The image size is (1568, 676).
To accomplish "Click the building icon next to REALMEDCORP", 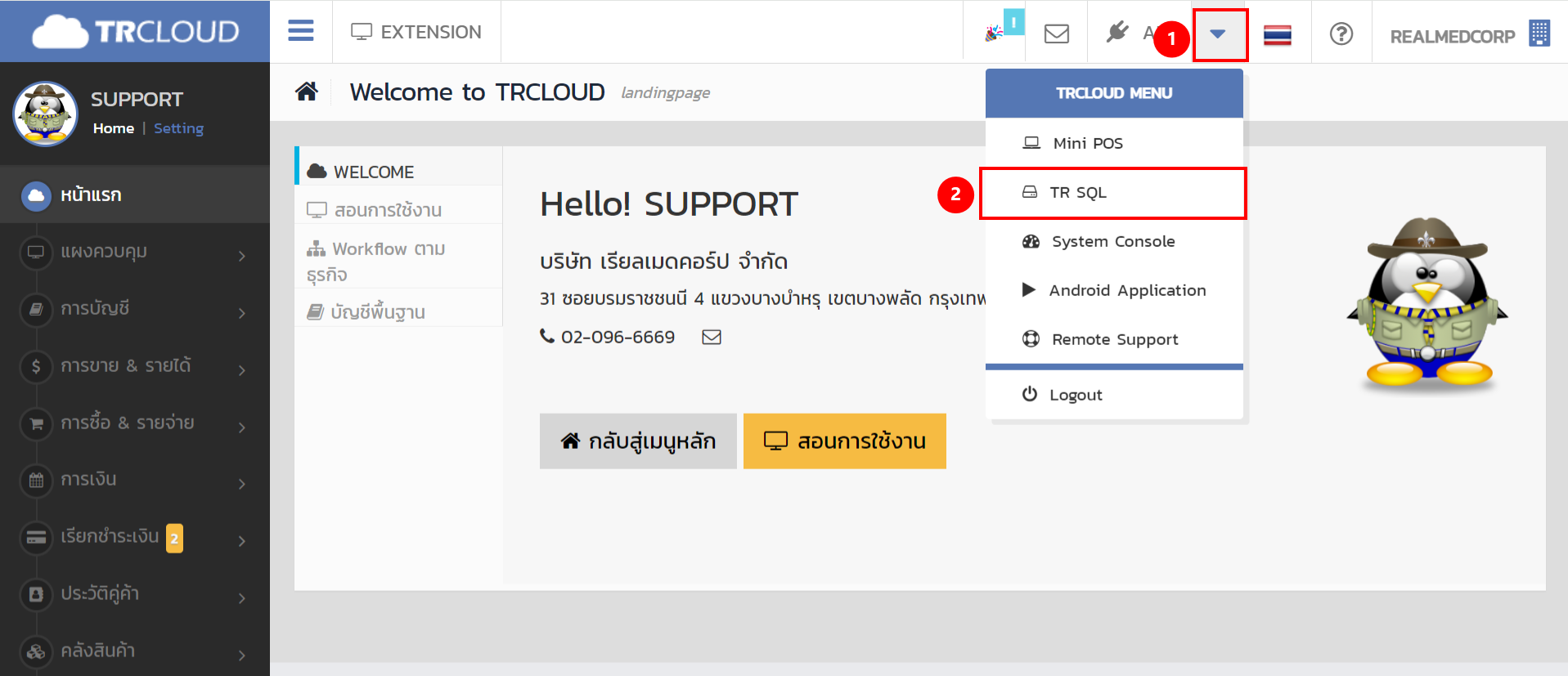I will [x=1539, y=34].
